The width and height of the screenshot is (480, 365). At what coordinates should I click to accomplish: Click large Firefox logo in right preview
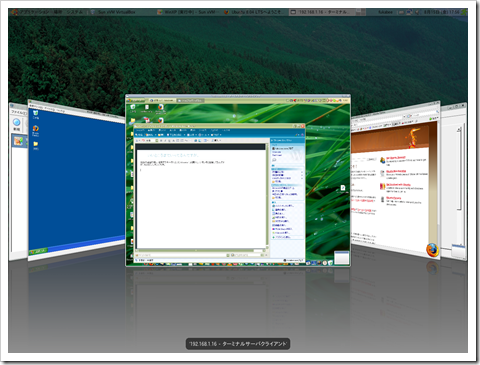click(x=432, y=250)
